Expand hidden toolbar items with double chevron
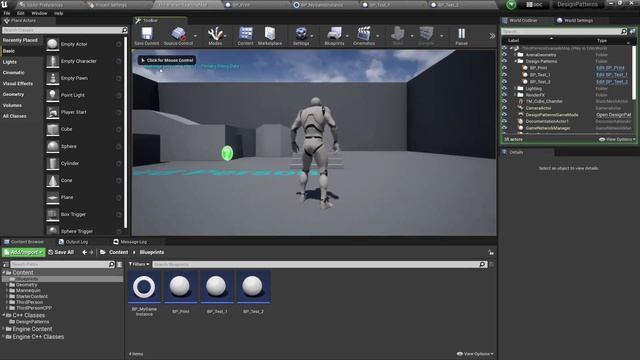Viewport: 640px width, 360px height. [492, 36]
